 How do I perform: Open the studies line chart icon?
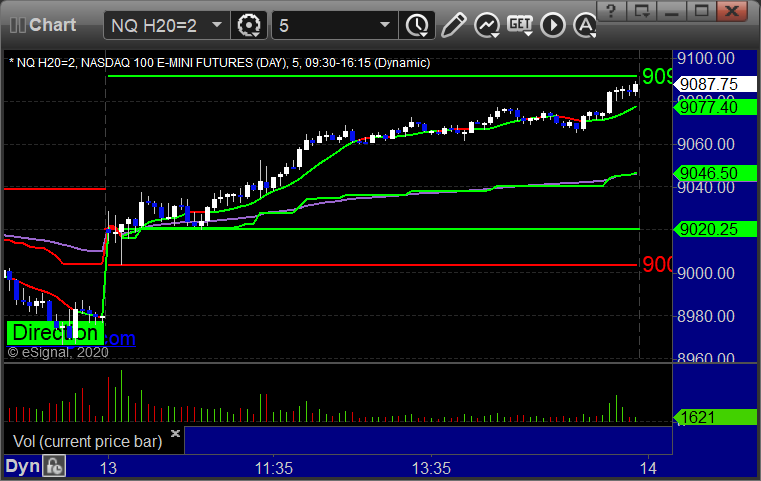click(x=487, y=25)
